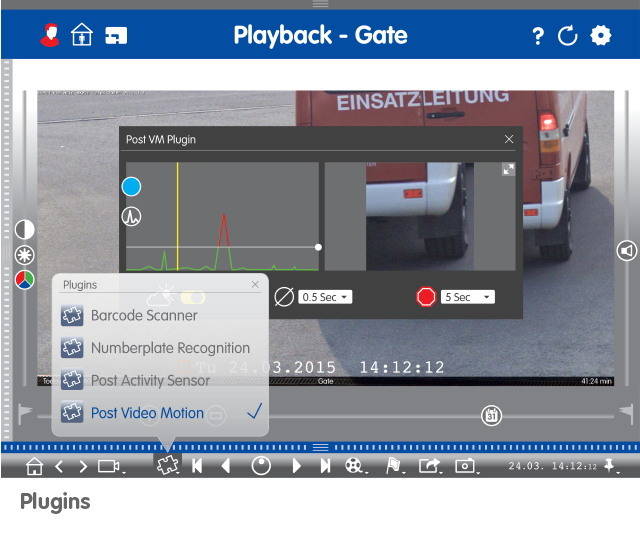Click the left flag on the timeline
Image resolution: width=640 pixels, height=540 pixels.
[25, 413]
